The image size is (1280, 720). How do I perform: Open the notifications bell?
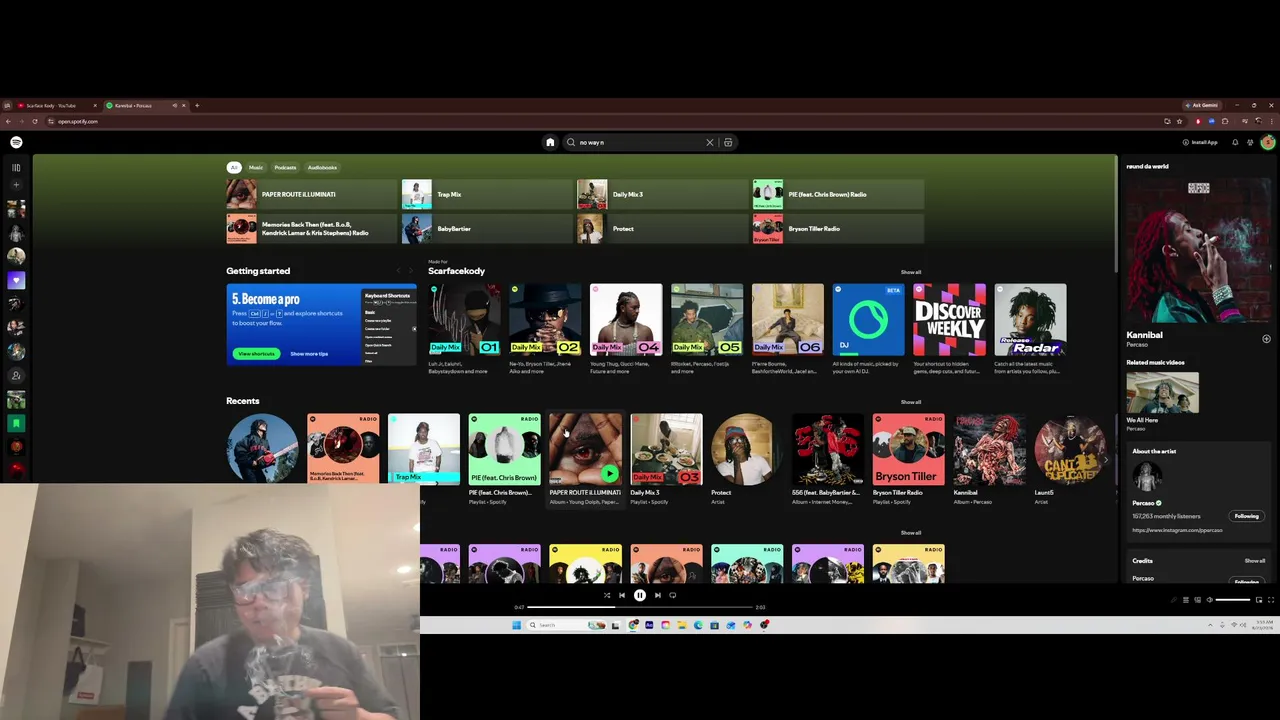click(1235, 142)
